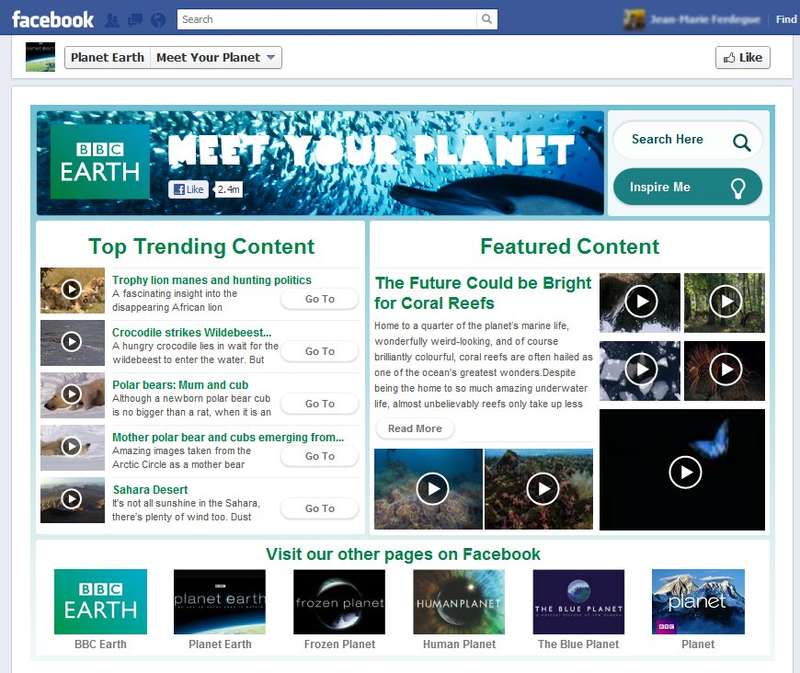Viewport: 800px width, 673px height.
Task: Click Go To for Polar bears Mum and cub
Action: coord(320,404)
